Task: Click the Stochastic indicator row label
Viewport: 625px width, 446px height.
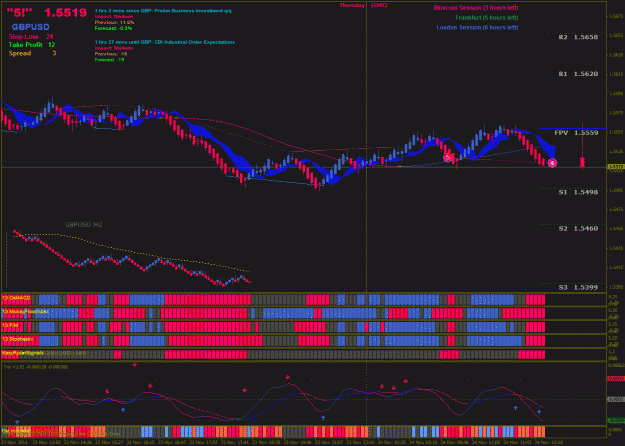Action: [18, 339]
